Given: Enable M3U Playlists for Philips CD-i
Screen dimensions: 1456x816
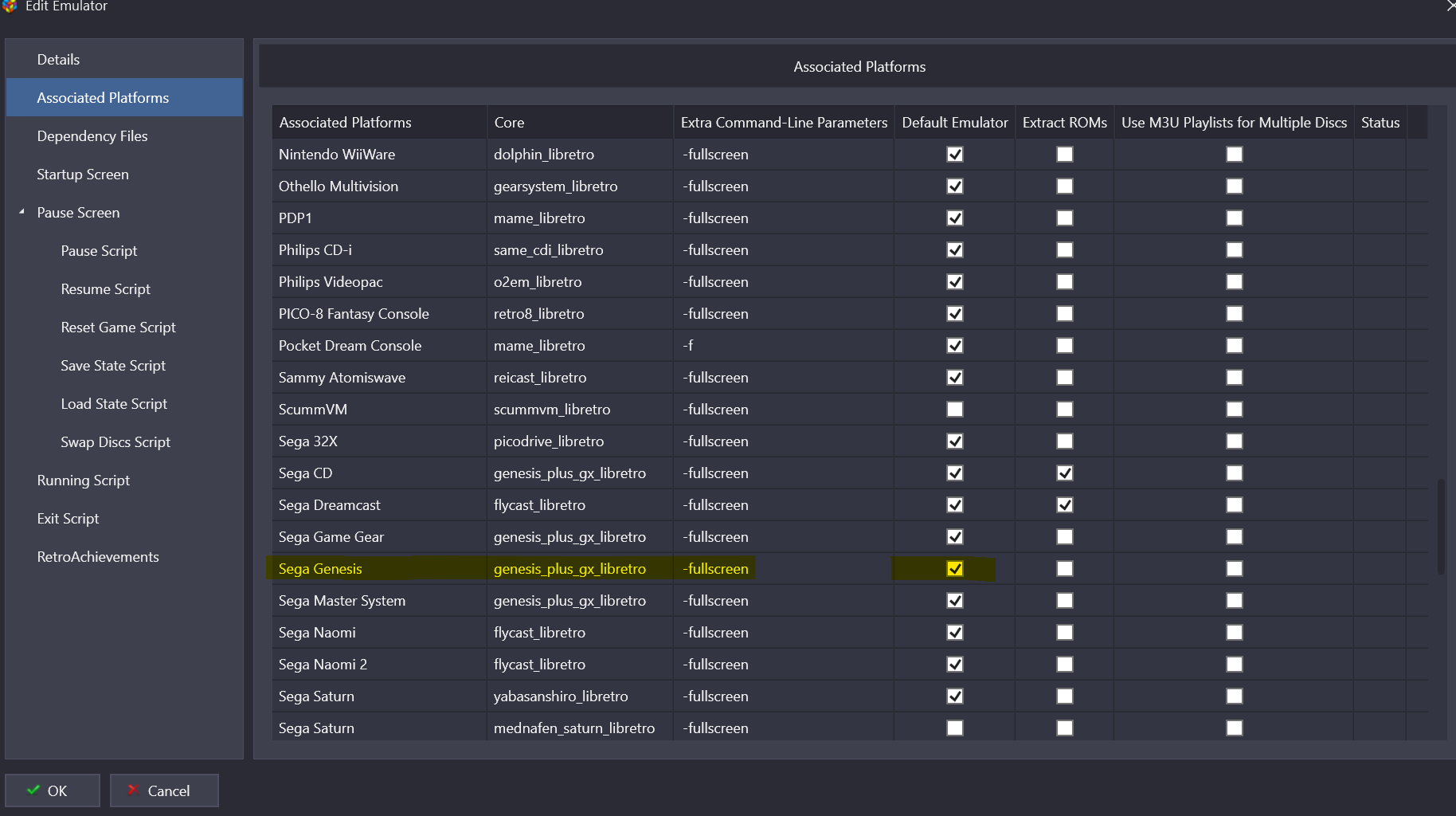Looking at the screenshot, I should click(x=1235, y=250).
